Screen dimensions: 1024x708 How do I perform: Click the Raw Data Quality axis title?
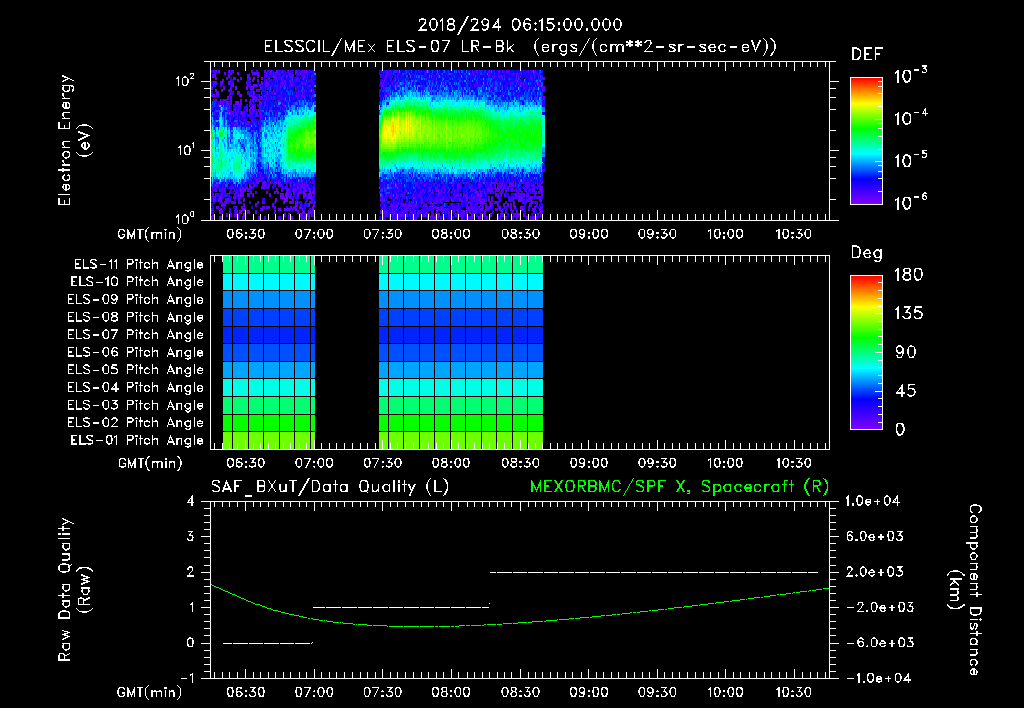pos(74,590)
